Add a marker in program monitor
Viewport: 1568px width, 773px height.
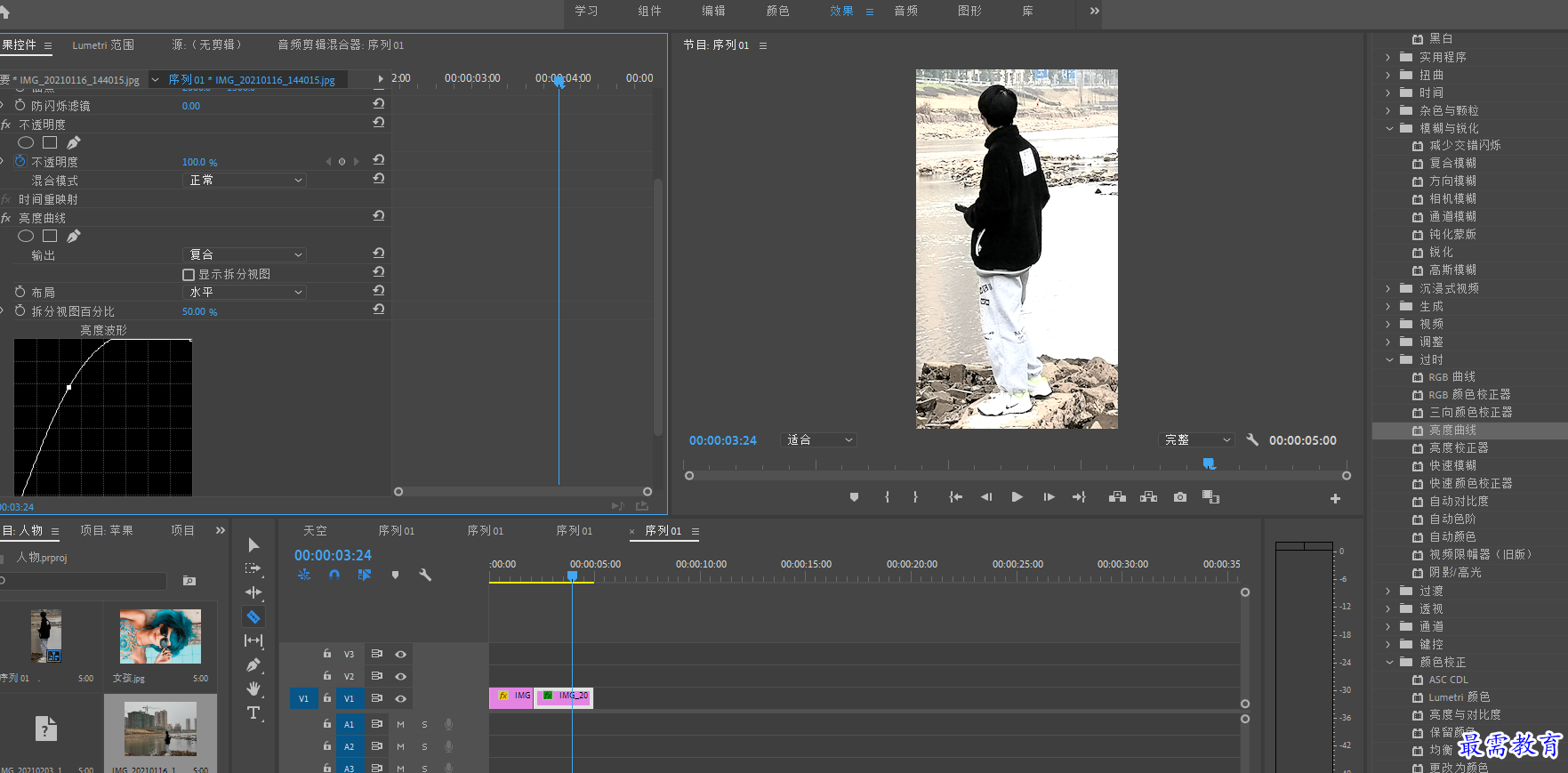[x=854, y=497]
